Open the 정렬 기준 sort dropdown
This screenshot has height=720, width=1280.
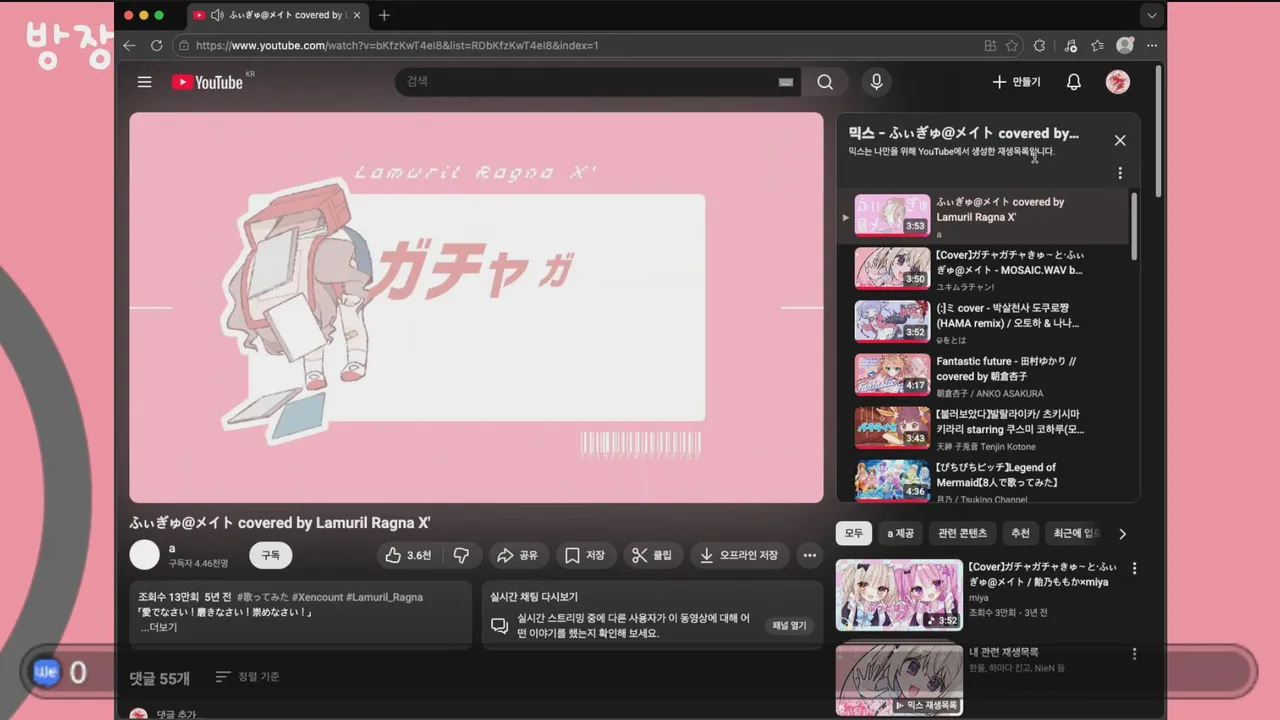pos(247,677)
